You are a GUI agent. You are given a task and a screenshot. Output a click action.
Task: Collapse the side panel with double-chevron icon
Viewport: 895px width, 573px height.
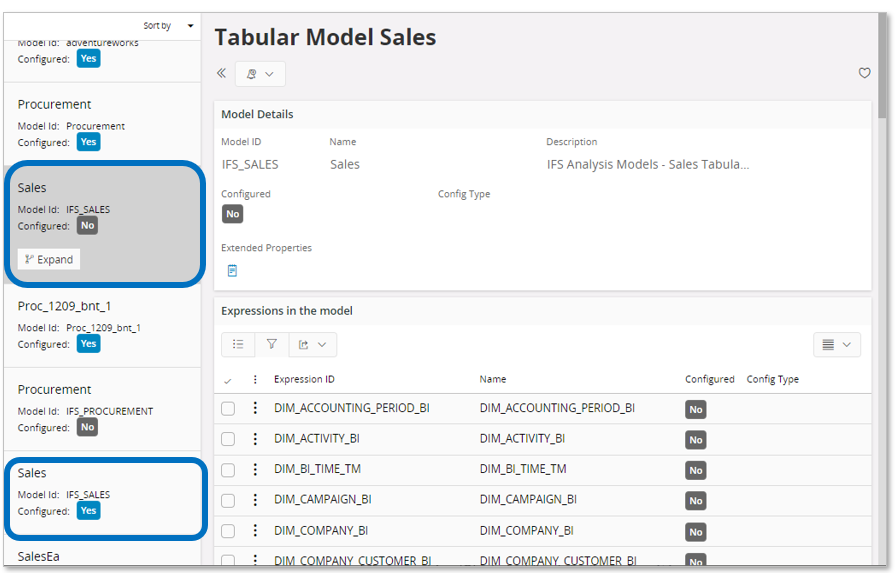(x=221, y=74)
